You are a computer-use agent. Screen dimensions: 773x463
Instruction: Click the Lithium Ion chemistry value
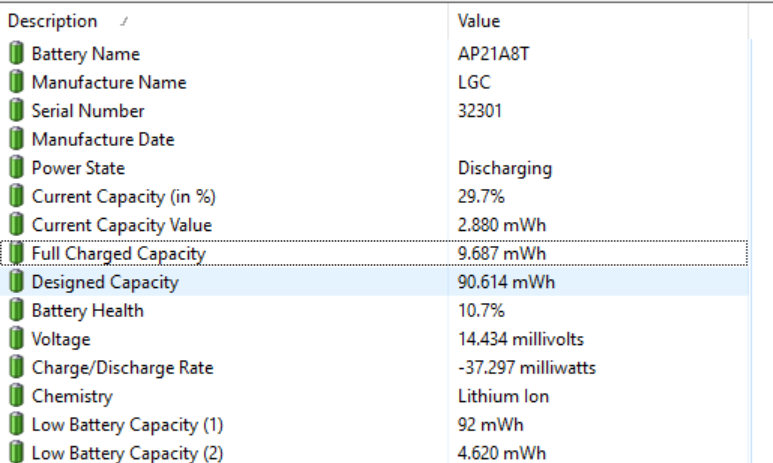coord(503,397)
